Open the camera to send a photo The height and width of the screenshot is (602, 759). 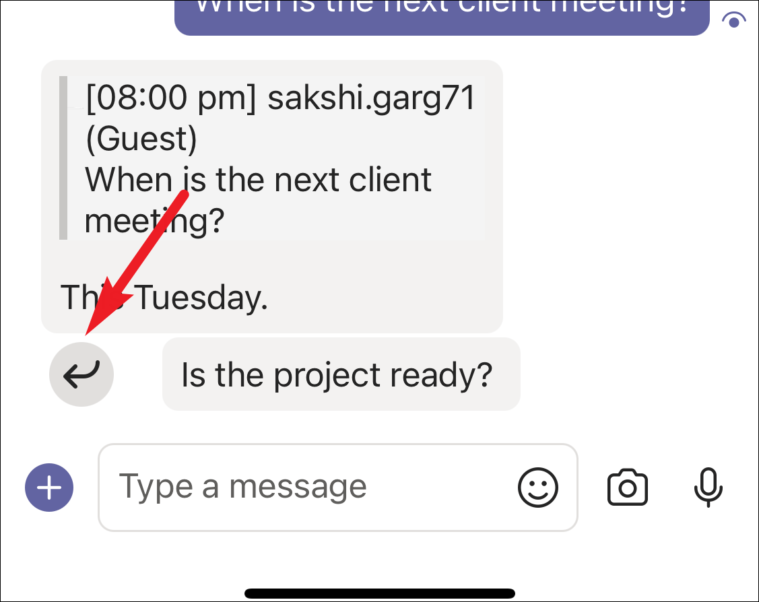point(627,487)
